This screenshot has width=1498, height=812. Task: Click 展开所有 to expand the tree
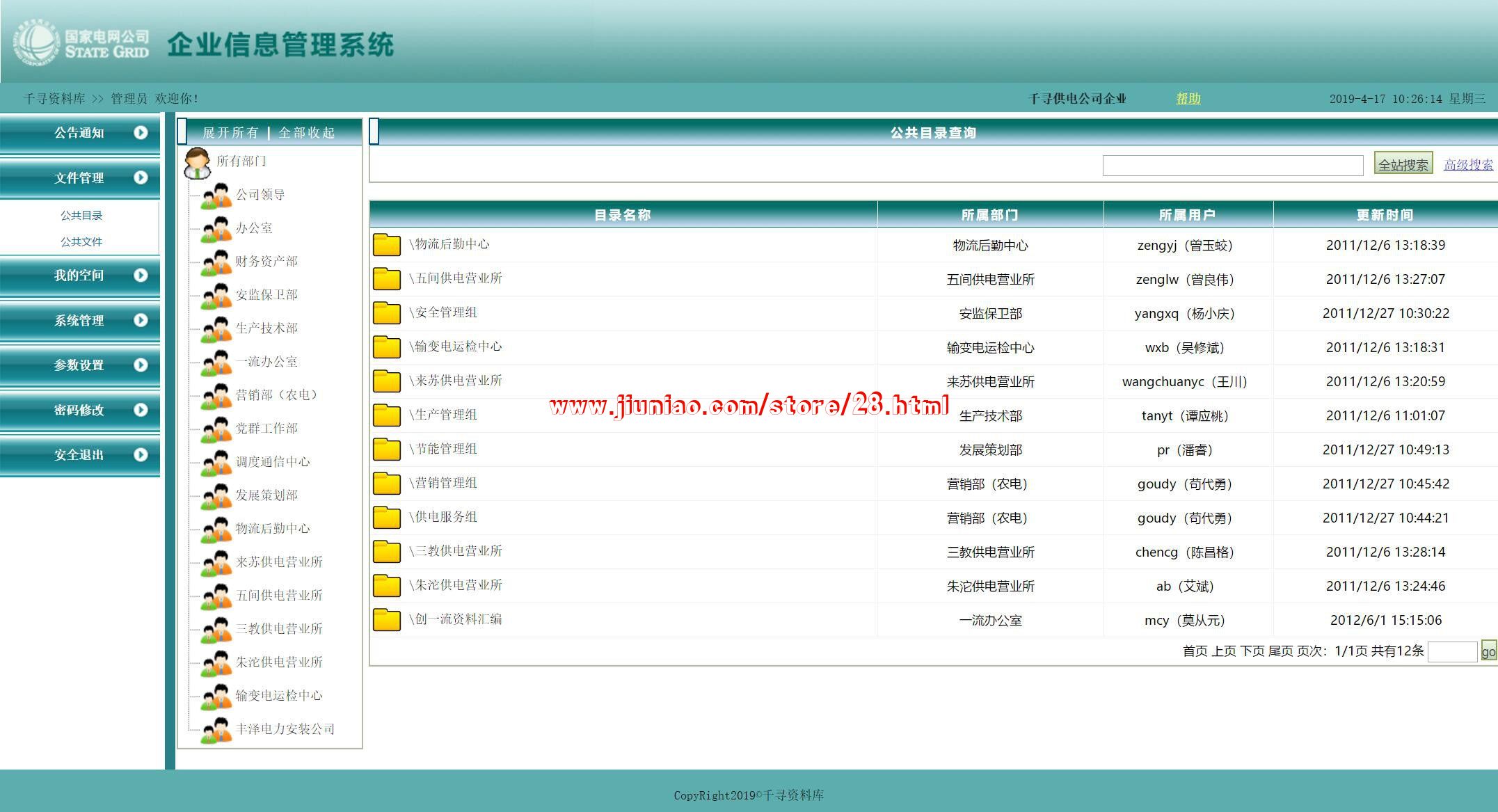230,132
